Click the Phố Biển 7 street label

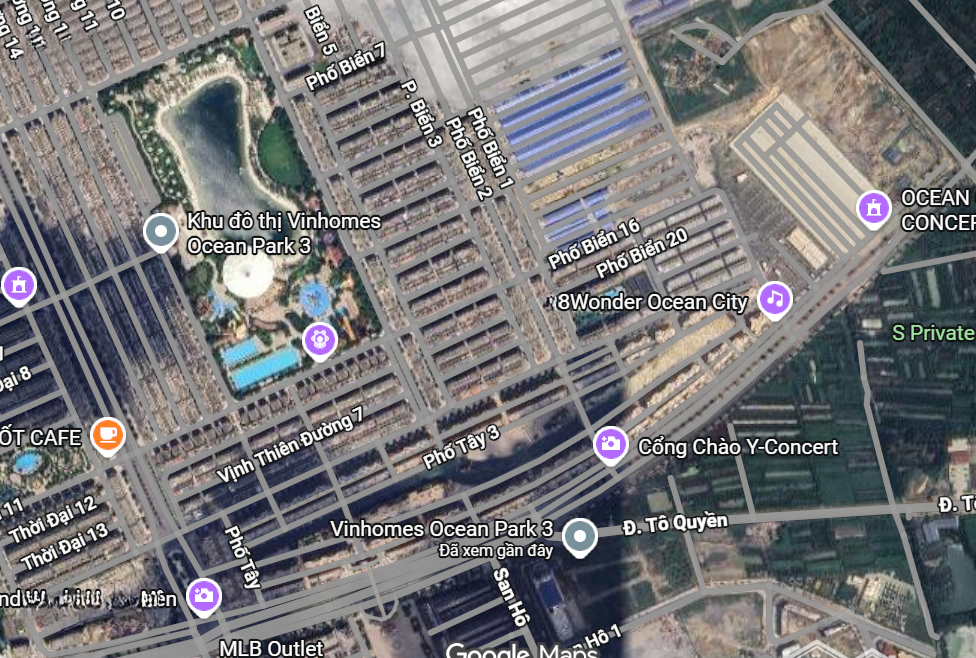point(345,67)
